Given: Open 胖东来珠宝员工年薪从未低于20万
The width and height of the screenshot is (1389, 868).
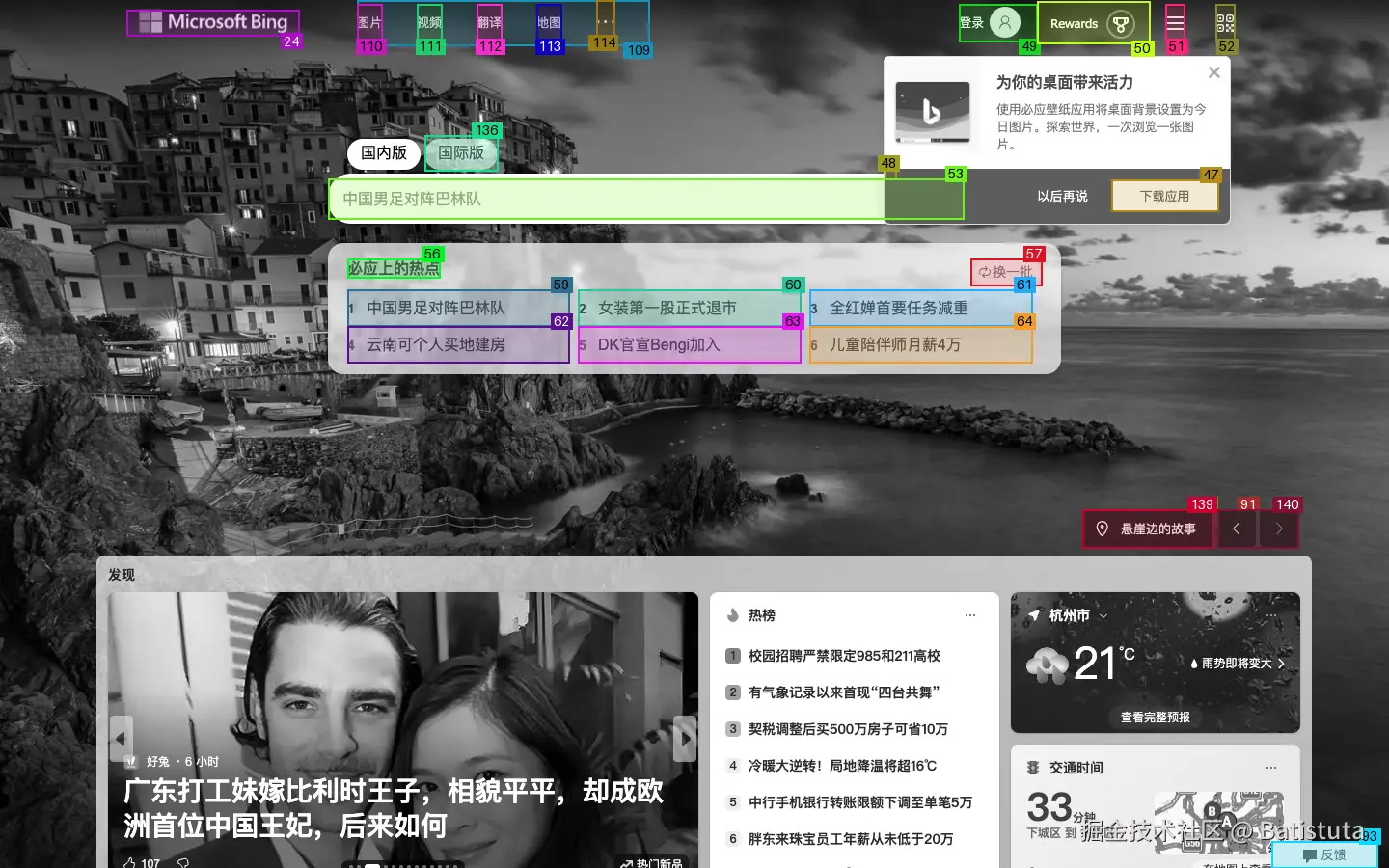Looking at the screenshot, I should tap(851, 839).
